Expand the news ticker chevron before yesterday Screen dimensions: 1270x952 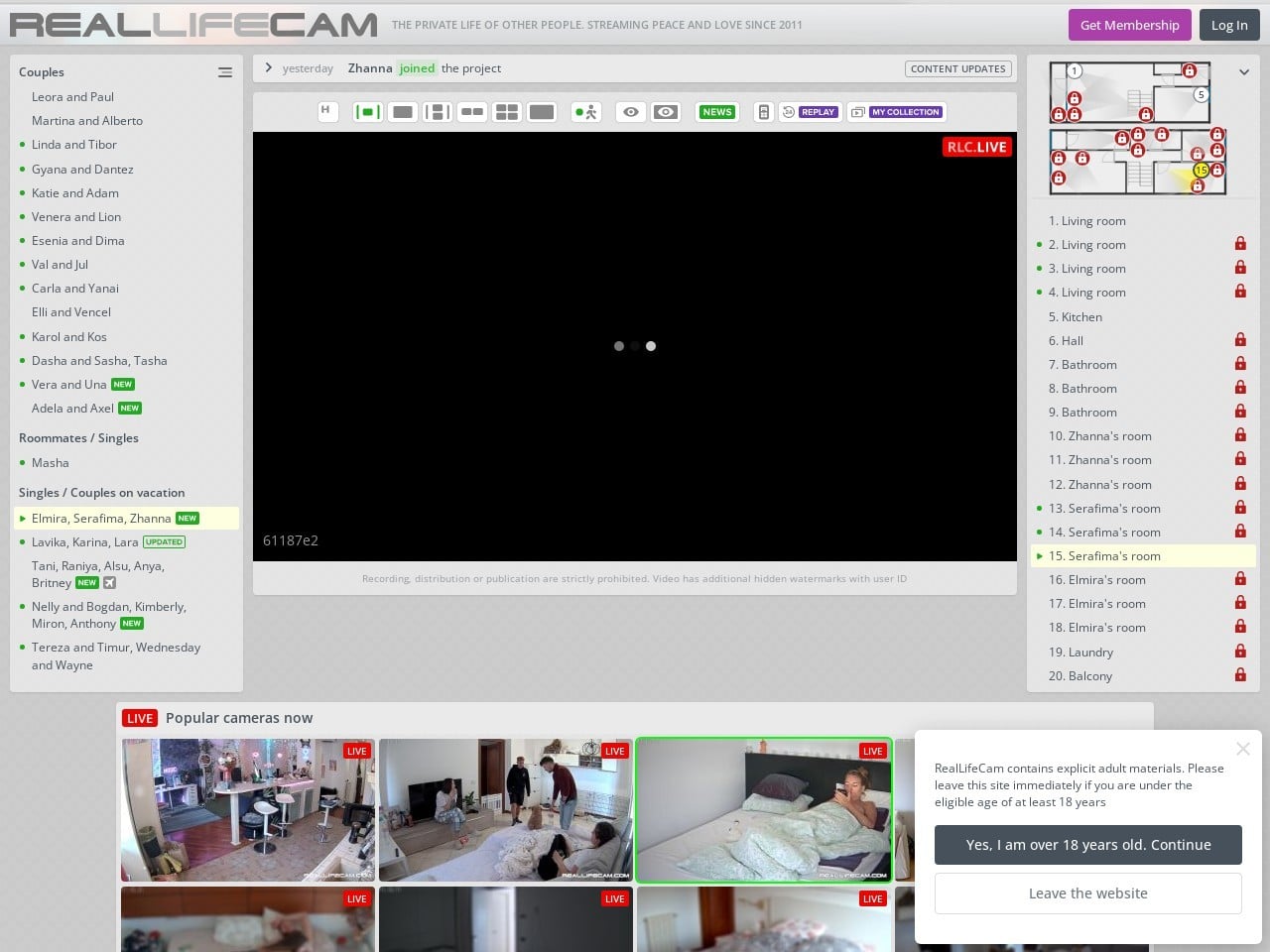click(x=268, y=67)
